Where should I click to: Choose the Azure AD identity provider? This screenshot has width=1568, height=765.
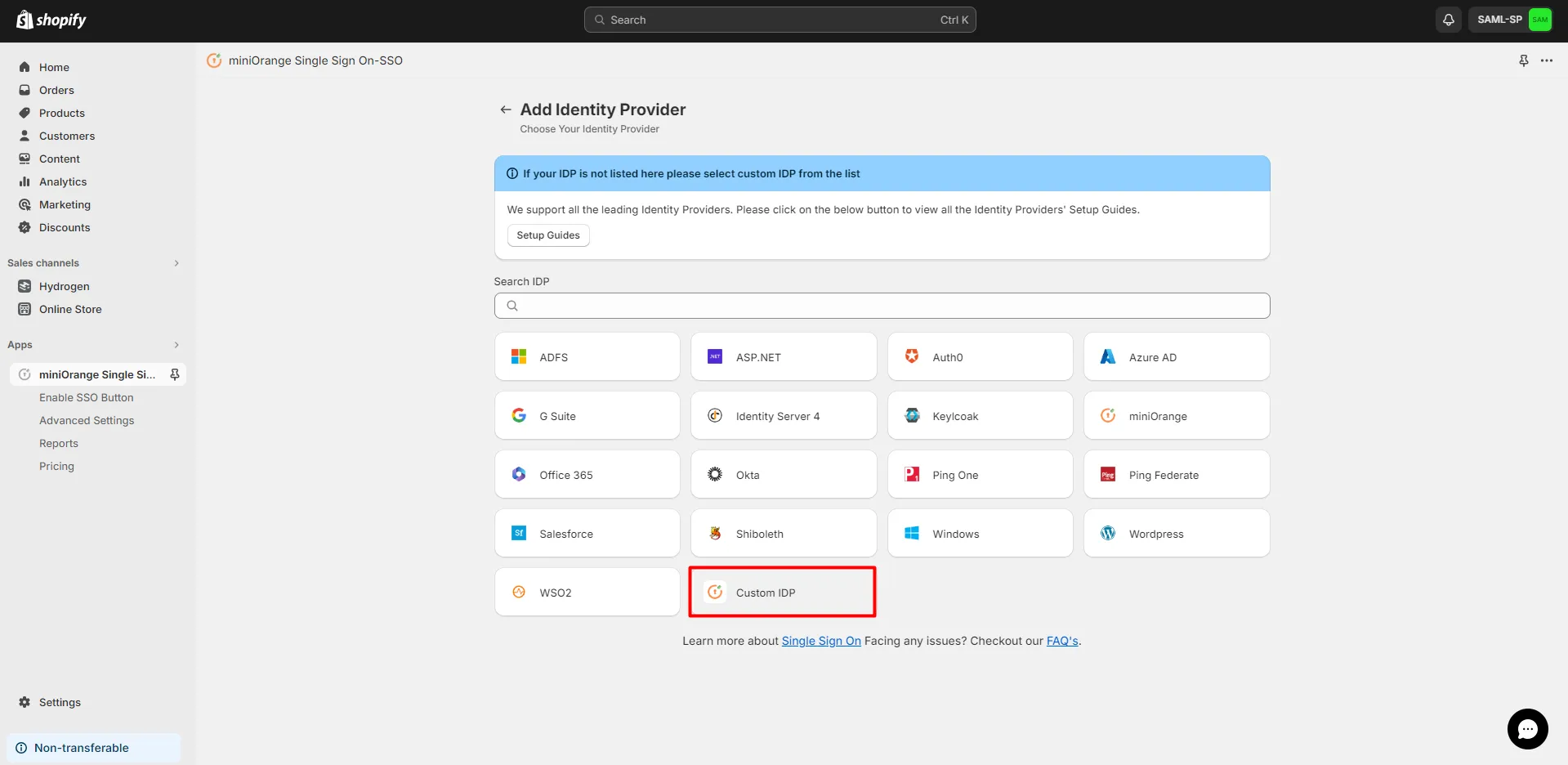point(1177,357)
